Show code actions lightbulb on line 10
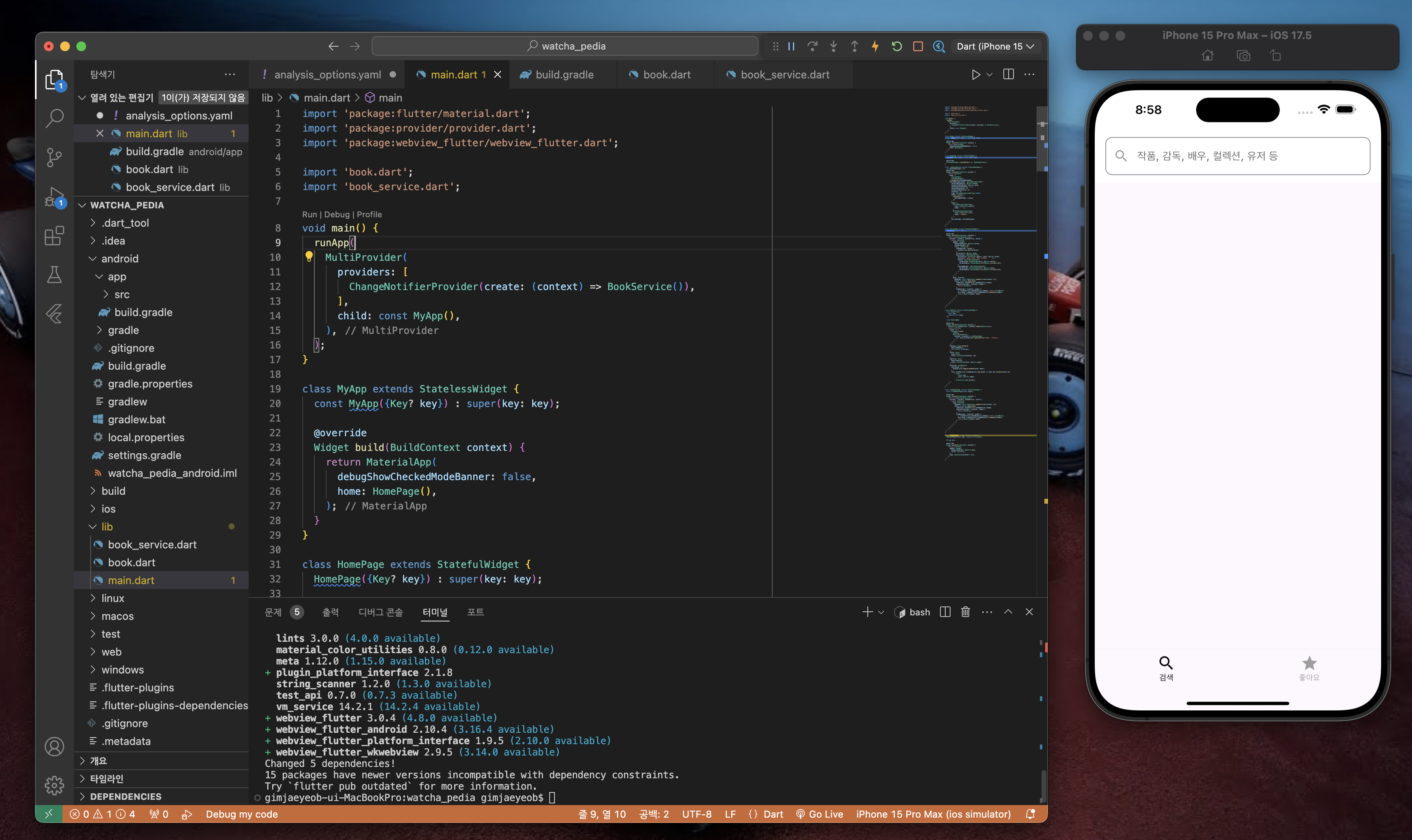The image size is (1412, 840). point(309,257)
